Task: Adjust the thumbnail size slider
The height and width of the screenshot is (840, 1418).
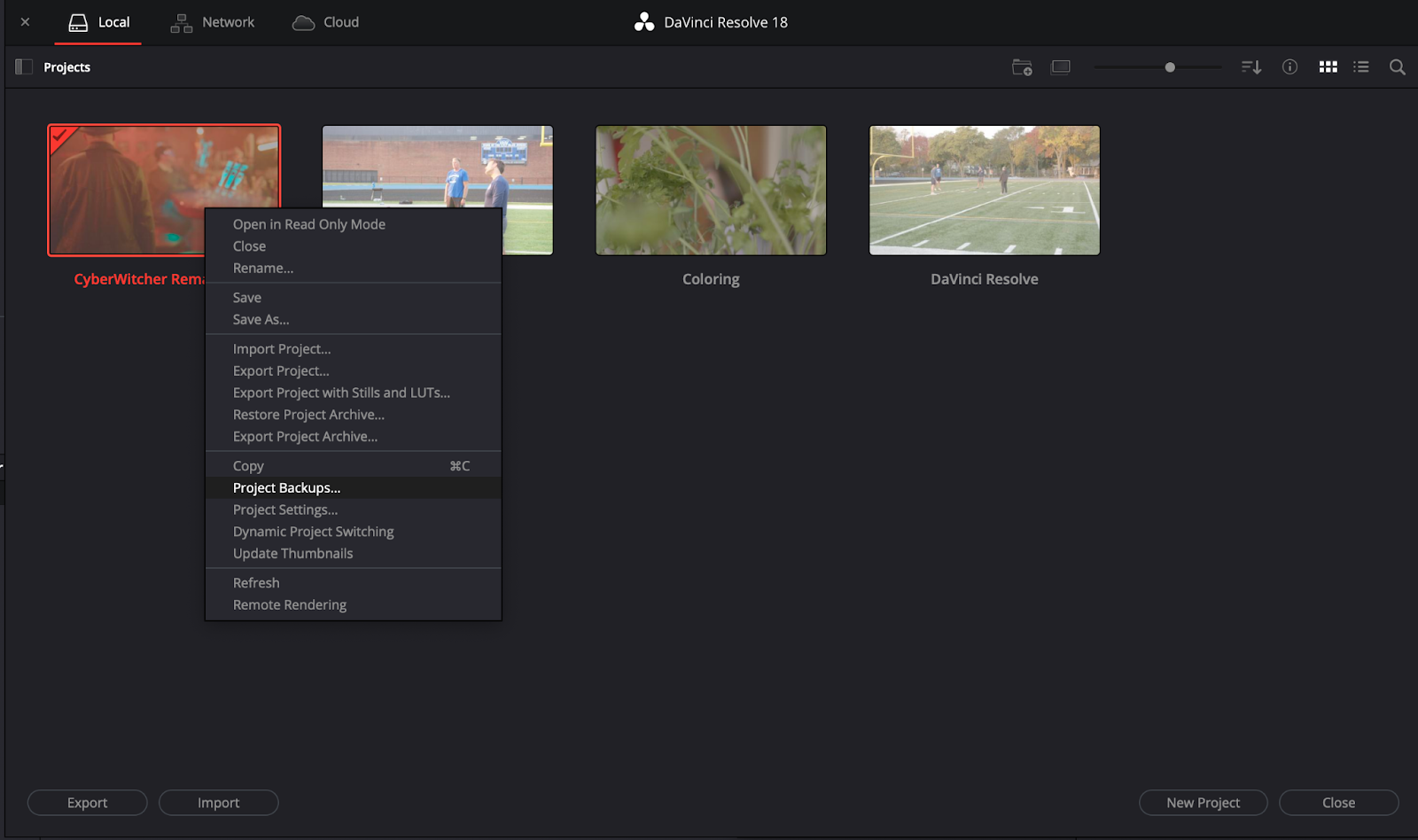Action: [x=1169, y=66]
